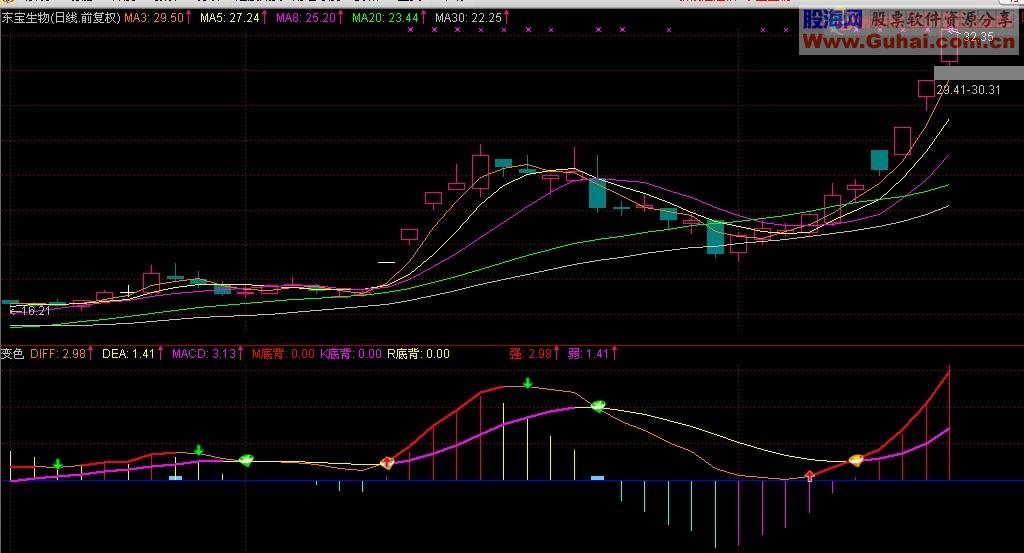The height and width of the screenshot is (553, 1024).
Task: Click the M底背: 0.00 label
Action: pyautogui.click(x=283, y=354)
